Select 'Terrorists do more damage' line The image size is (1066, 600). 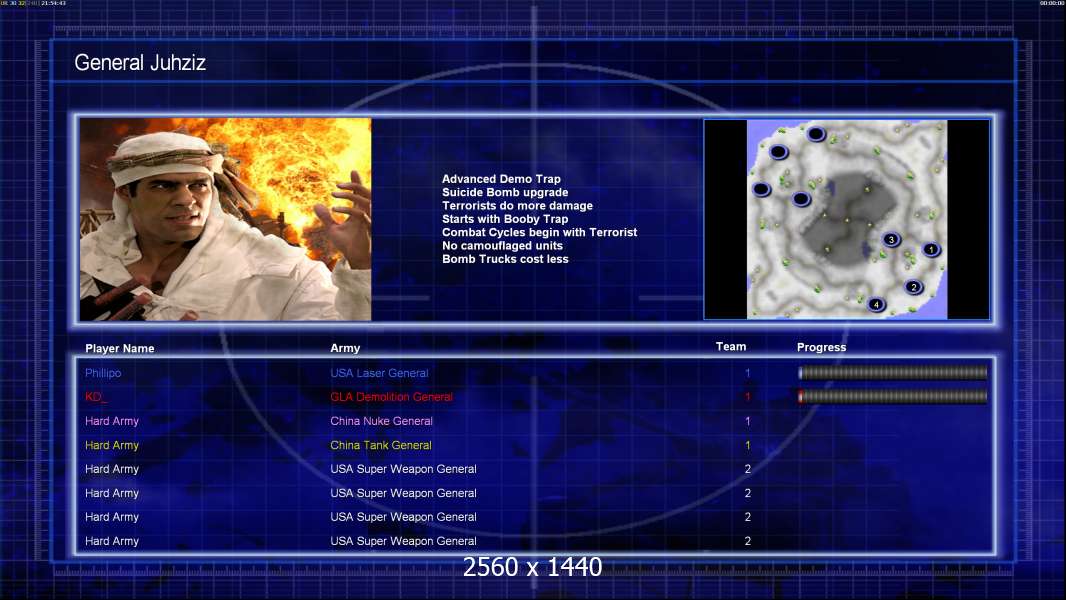click(517, 205)
